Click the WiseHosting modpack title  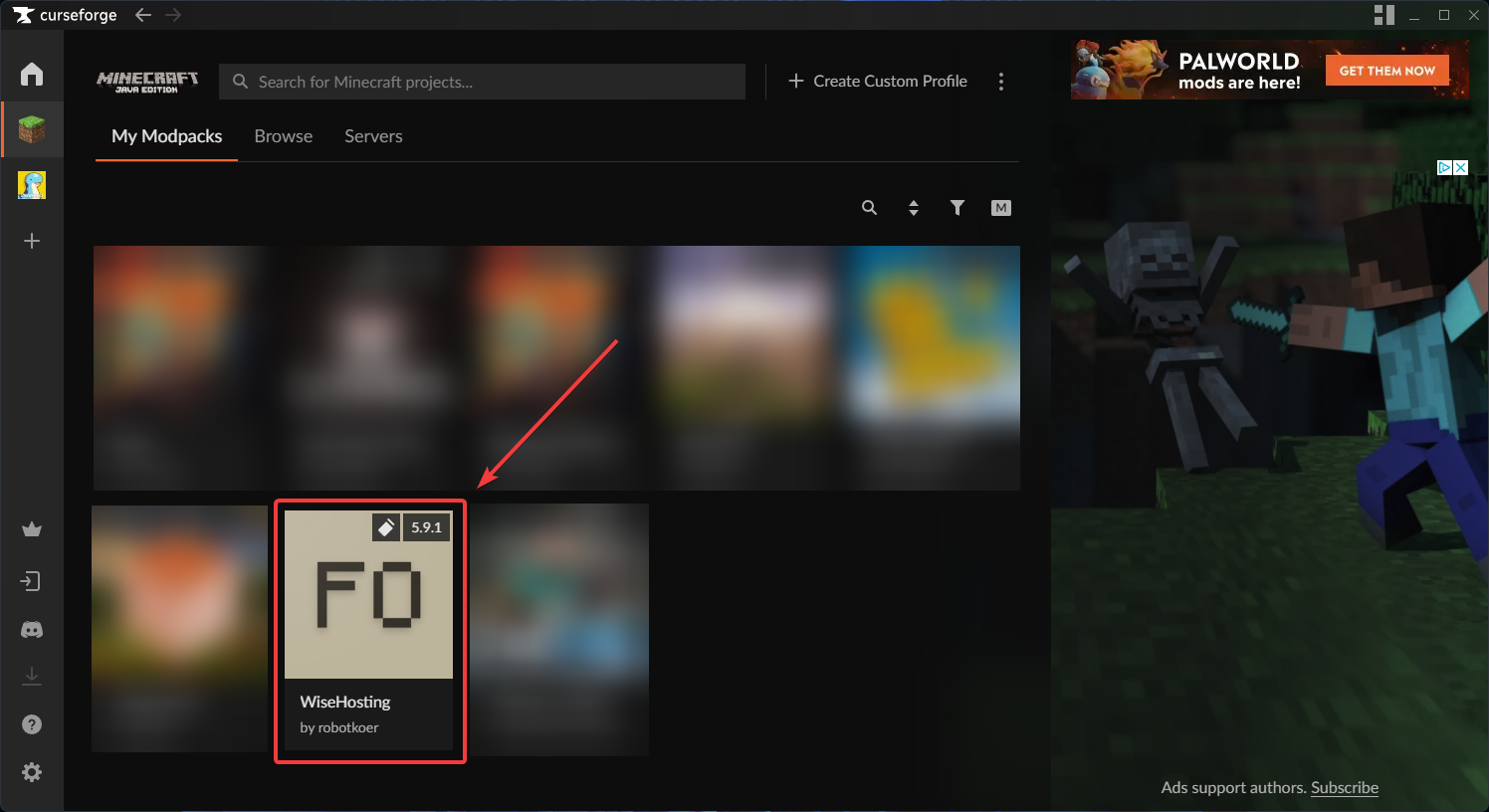tap(345, 702)
